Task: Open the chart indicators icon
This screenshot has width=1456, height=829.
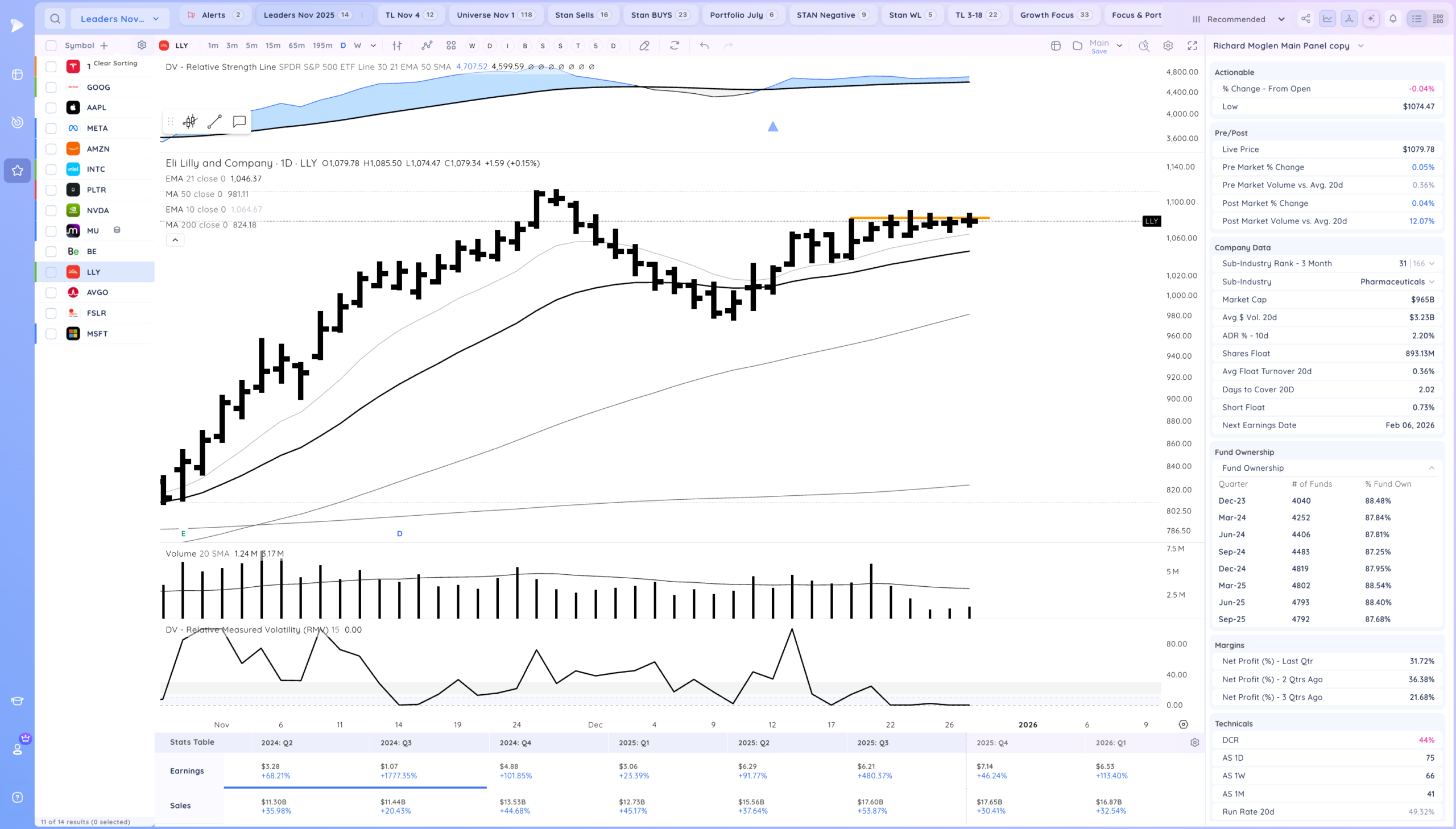Action: pyautogui.click(x=427, y=45)
